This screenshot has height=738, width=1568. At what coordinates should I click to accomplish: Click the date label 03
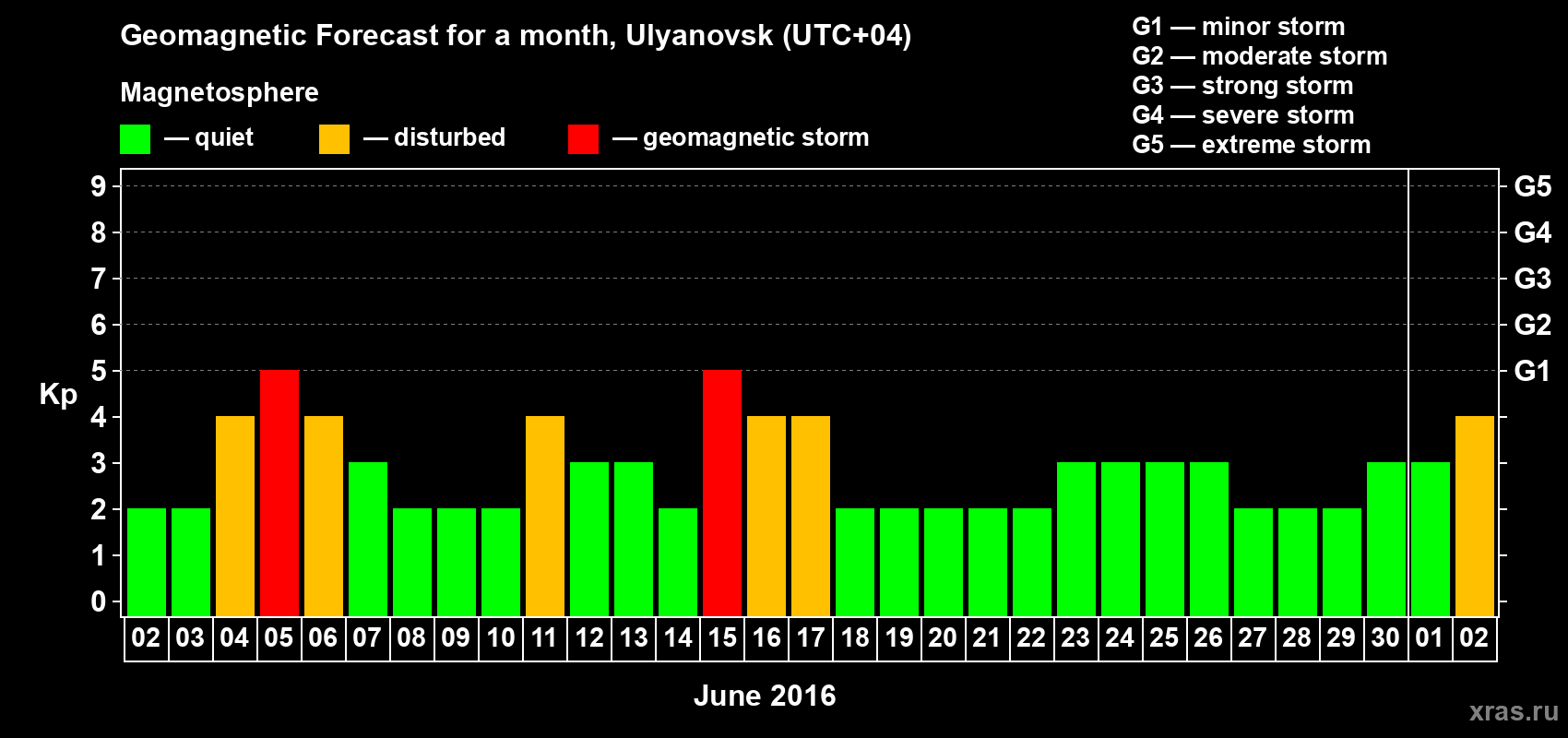pyautogui.click(x=190, y=638)
